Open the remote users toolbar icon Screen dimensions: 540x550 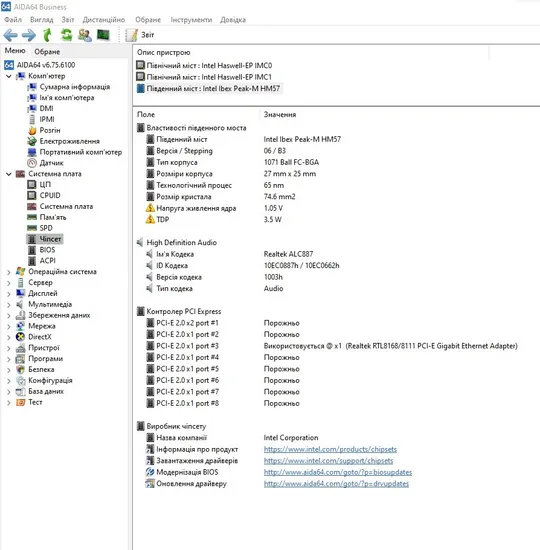(85, 35)
